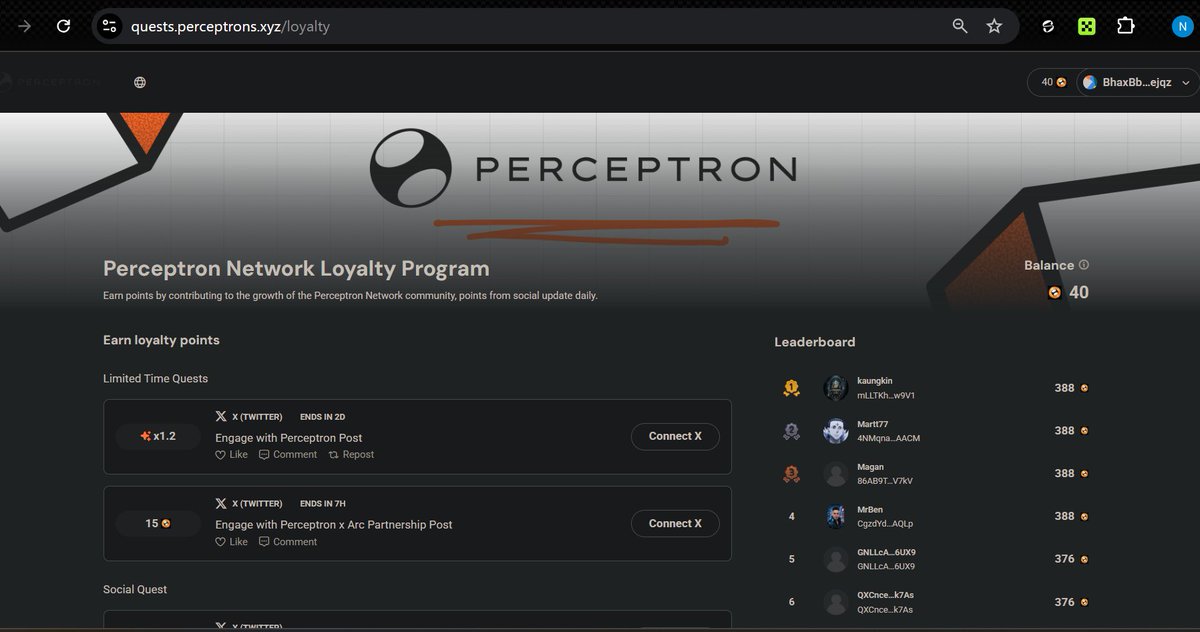Image resolution: width=1200 pixels, height=632 pixels.
Task: Click Like on Engage with Perceptron Post
Action: (x=231, y=454)
